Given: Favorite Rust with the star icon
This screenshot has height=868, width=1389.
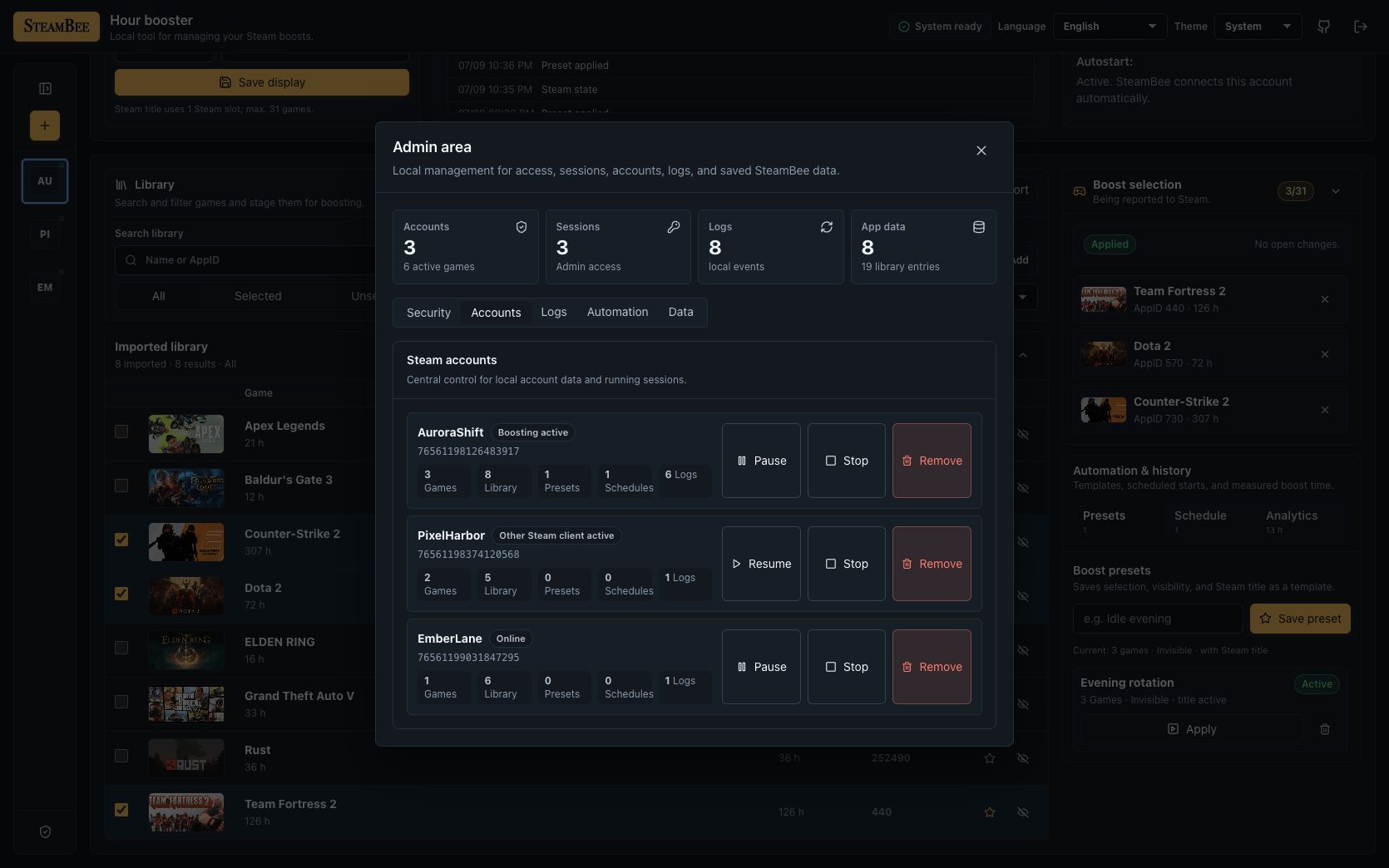Looking at the screenshot, I should (x=990, y=758).
